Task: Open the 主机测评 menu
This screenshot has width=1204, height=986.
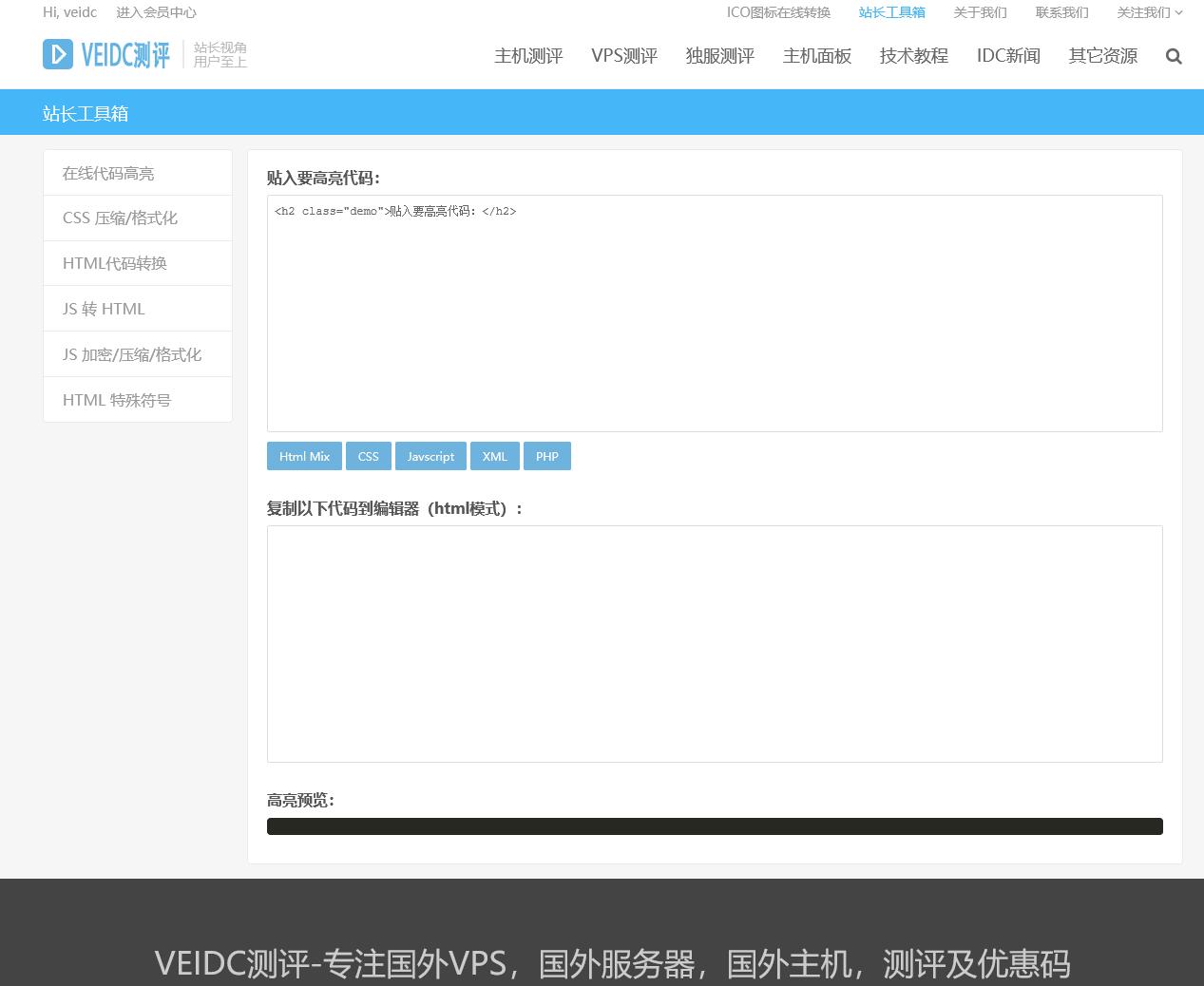Action: [x=528, y=56]
